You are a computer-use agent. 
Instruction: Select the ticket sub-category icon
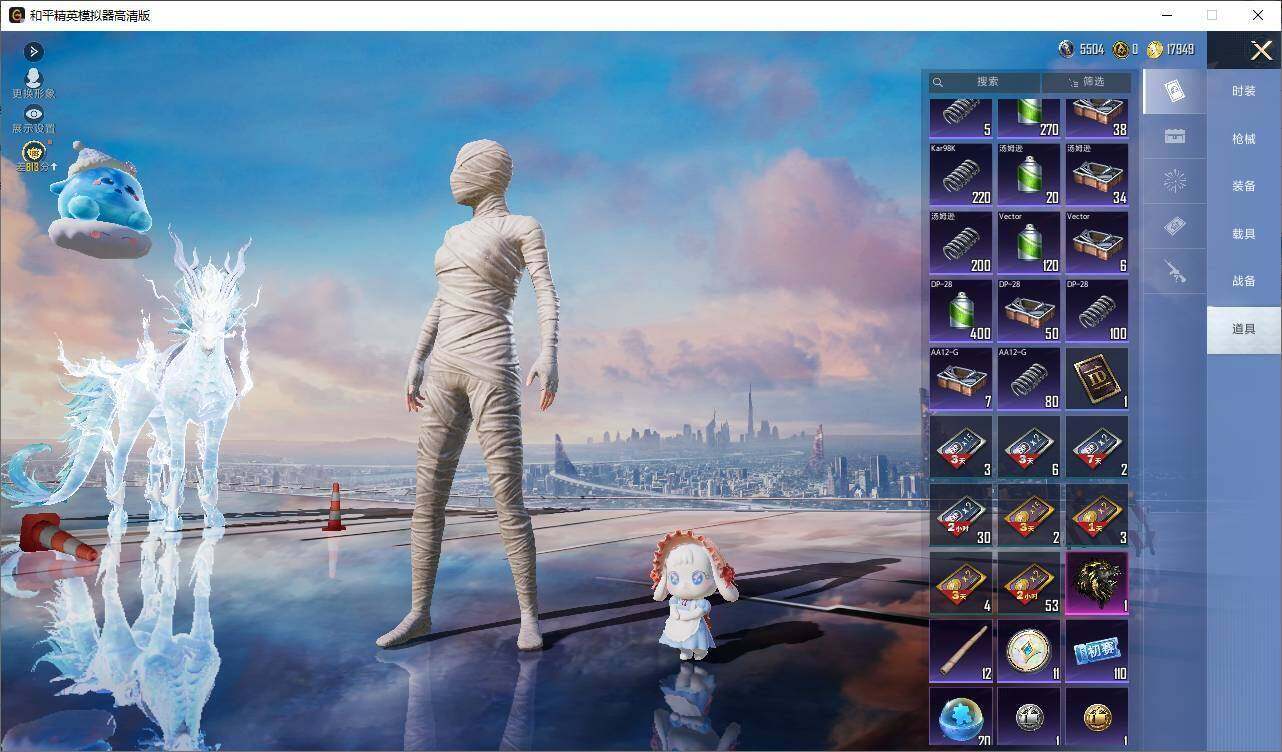click(x=1175, y=227)
